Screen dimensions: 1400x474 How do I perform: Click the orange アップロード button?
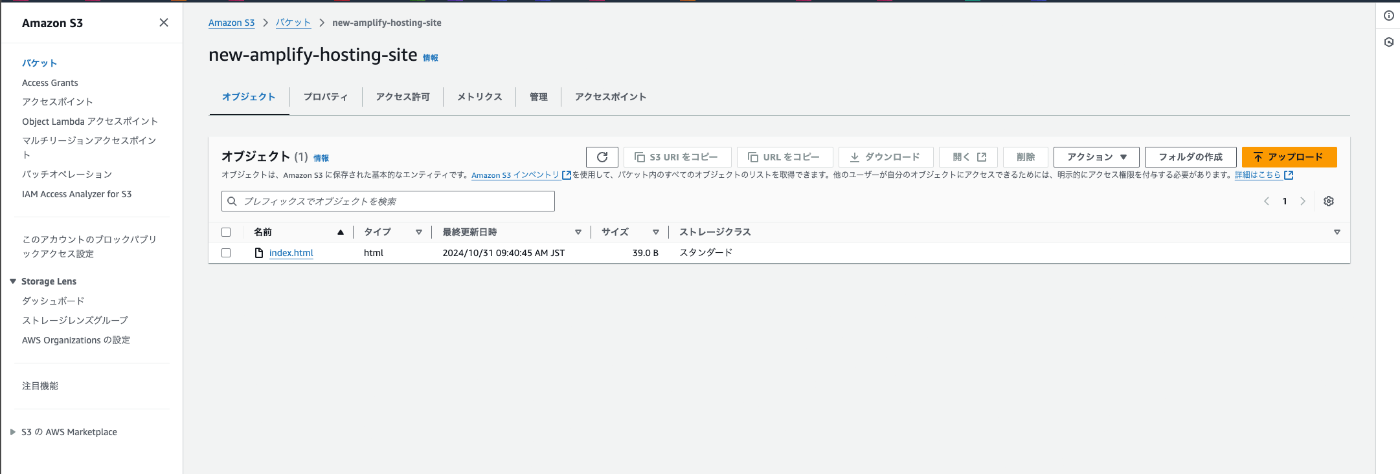click(1289, 157)
